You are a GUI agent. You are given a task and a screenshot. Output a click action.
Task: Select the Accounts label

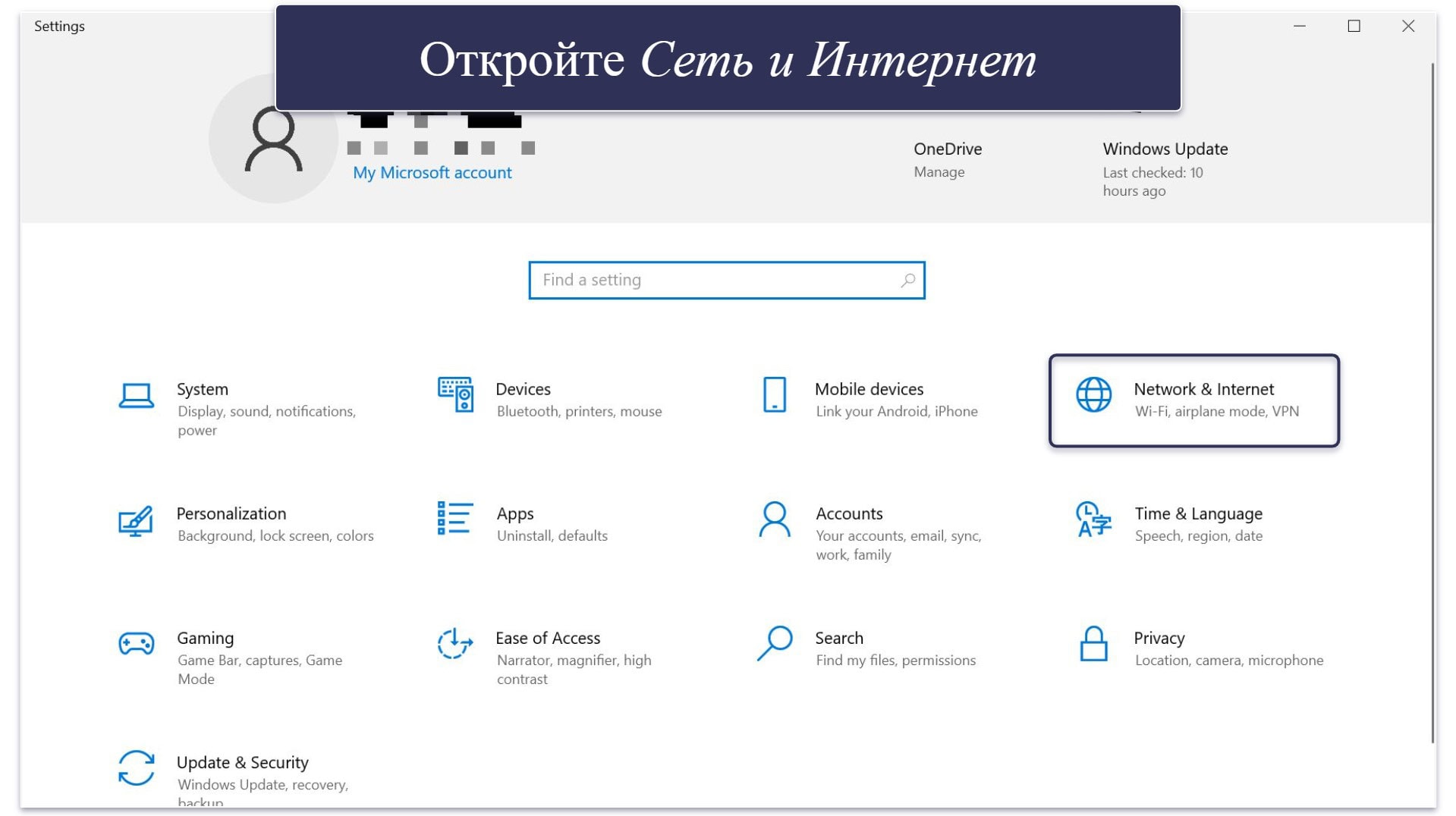[849, 513]
